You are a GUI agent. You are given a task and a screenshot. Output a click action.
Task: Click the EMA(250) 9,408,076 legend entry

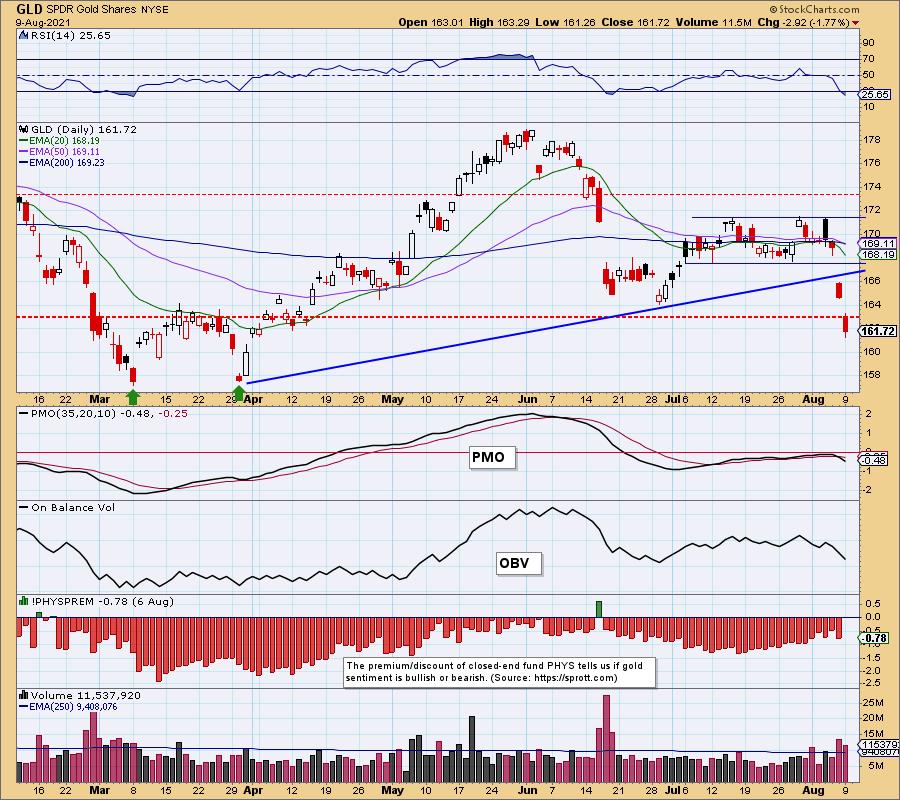(x=68, y=706)
